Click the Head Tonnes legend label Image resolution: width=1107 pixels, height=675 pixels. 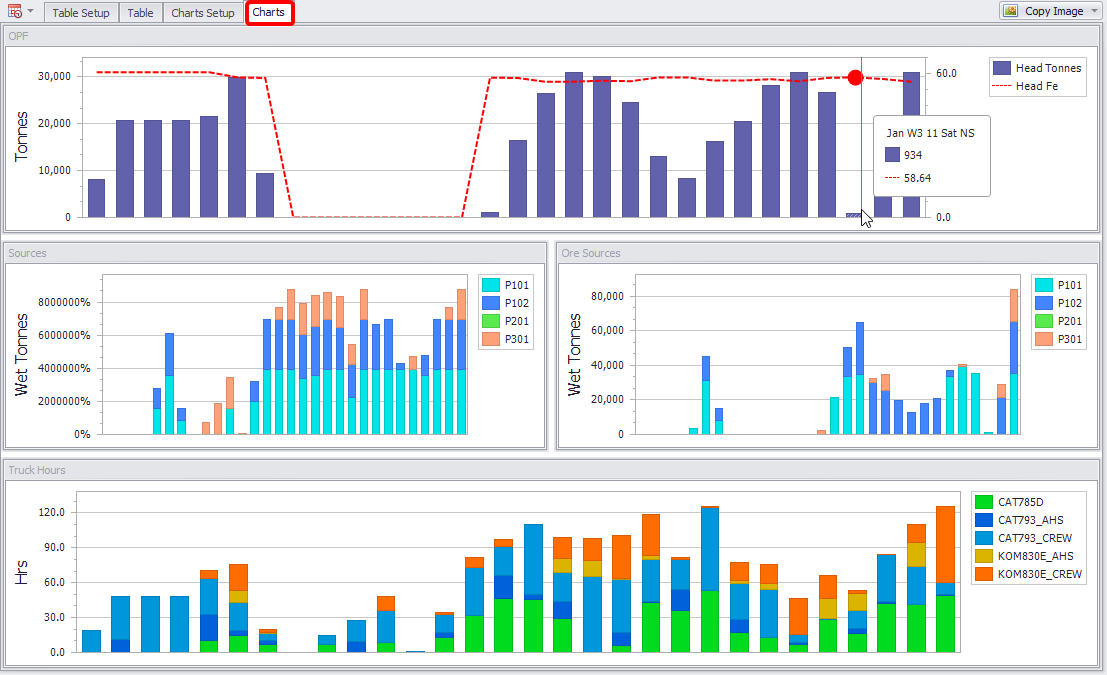point(1048,68)
